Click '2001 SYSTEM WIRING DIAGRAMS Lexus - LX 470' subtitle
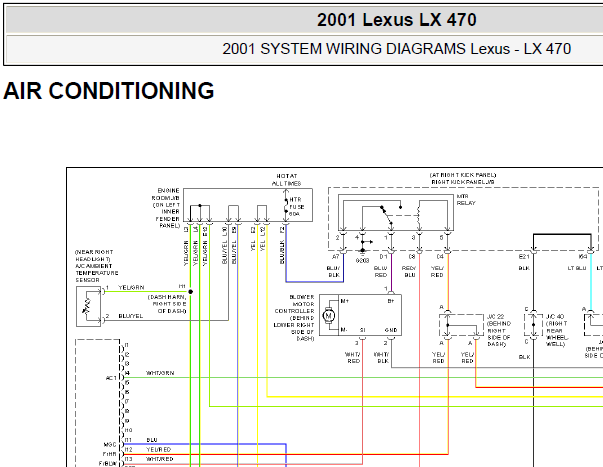The width and height of the screenshot is (603, 467). click(396, 49)
